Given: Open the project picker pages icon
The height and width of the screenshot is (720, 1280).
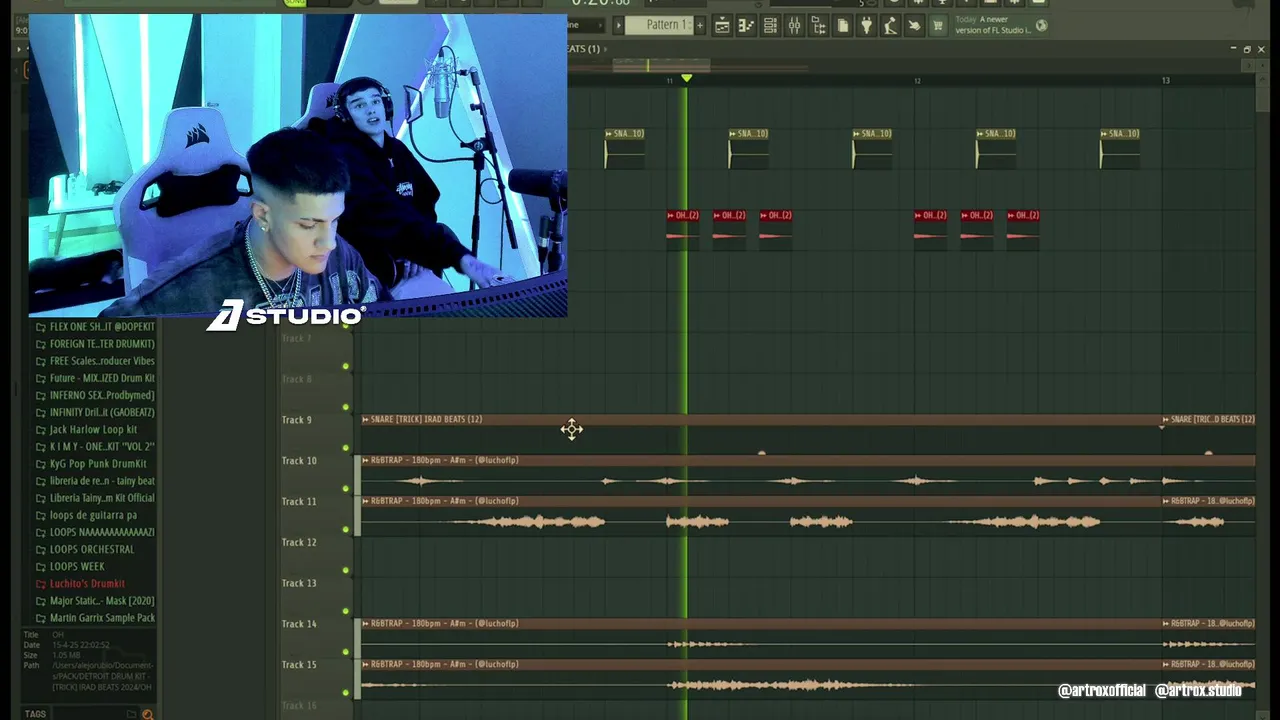Looking at the screenshot, I should pos(842,26).
